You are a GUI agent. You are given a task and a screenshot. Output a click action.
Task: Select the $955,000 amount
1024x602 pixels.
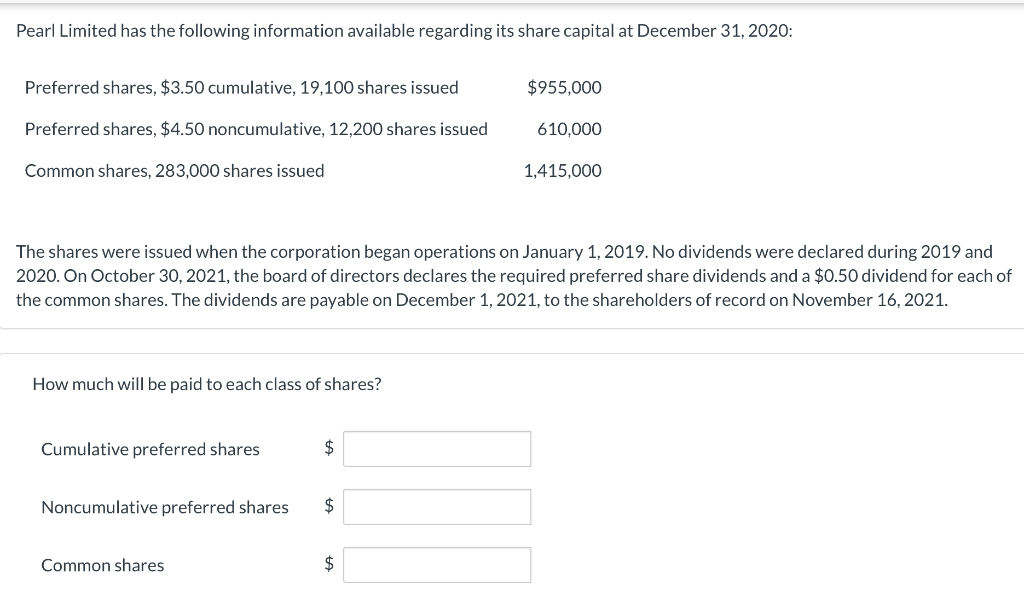(564, 87)
